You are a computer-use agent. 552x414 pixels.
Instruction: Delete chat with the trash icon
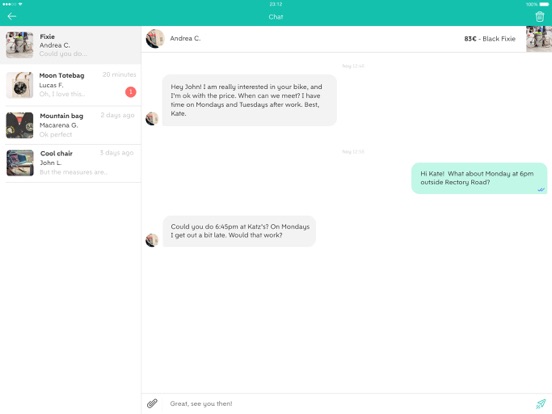[x=539, y=17]
